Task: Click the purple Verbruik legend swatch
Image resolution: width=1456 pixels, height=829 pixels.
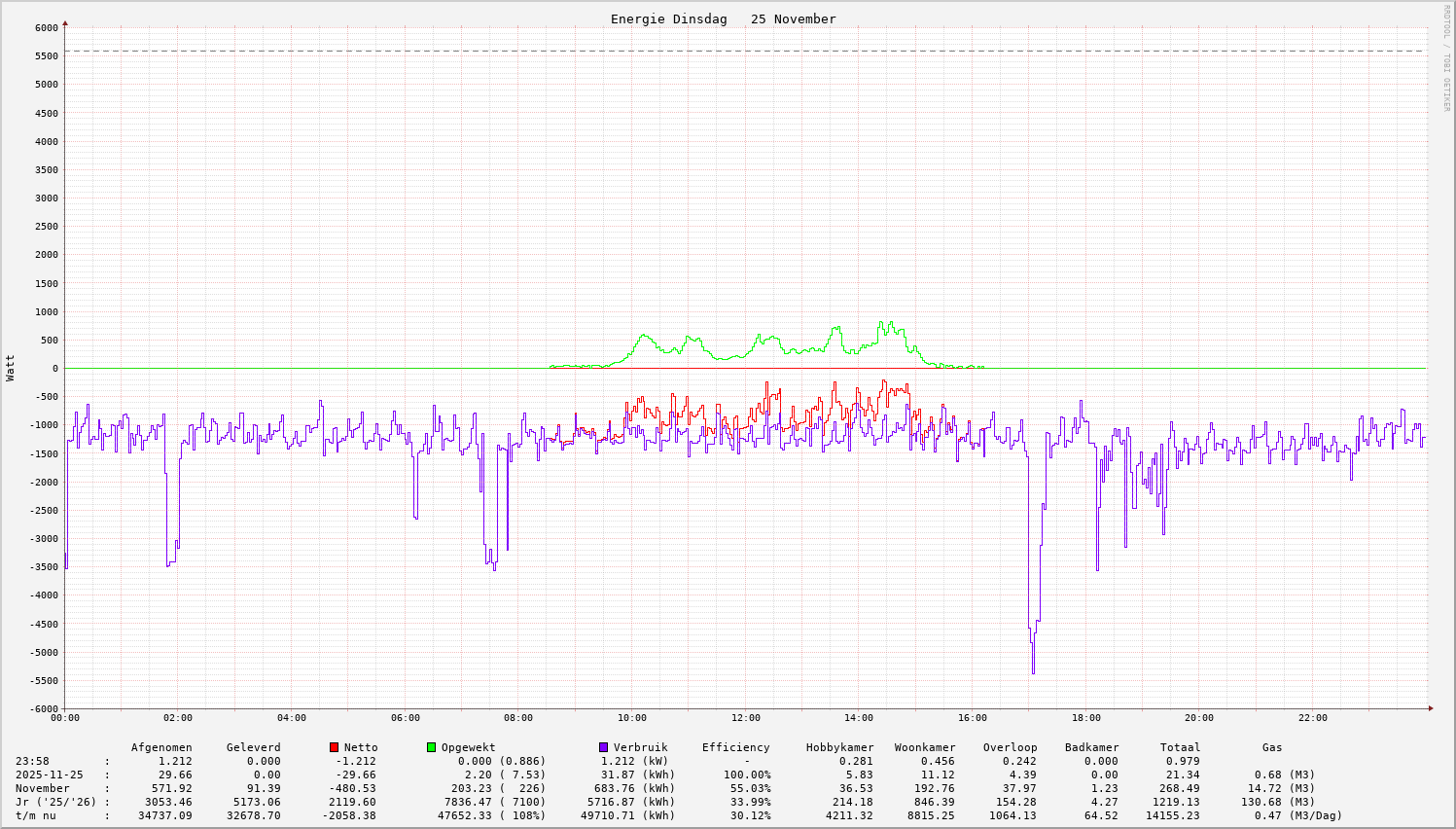Action: (603, 747)
